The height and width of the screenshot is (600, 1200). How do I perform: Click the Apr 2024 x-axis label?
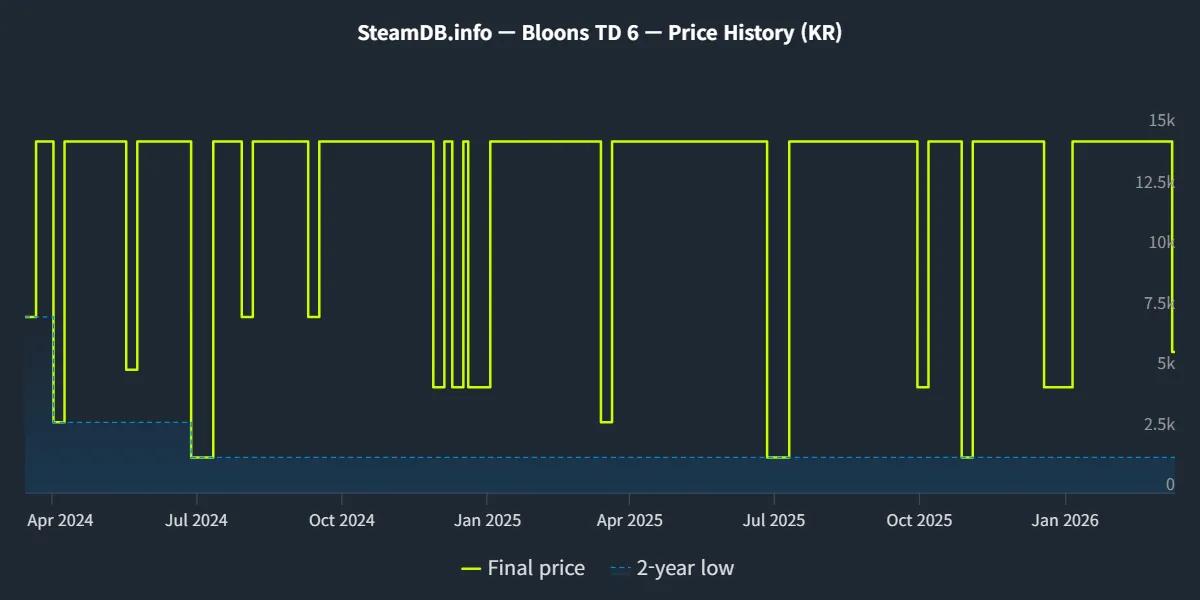tap(61, 521)
